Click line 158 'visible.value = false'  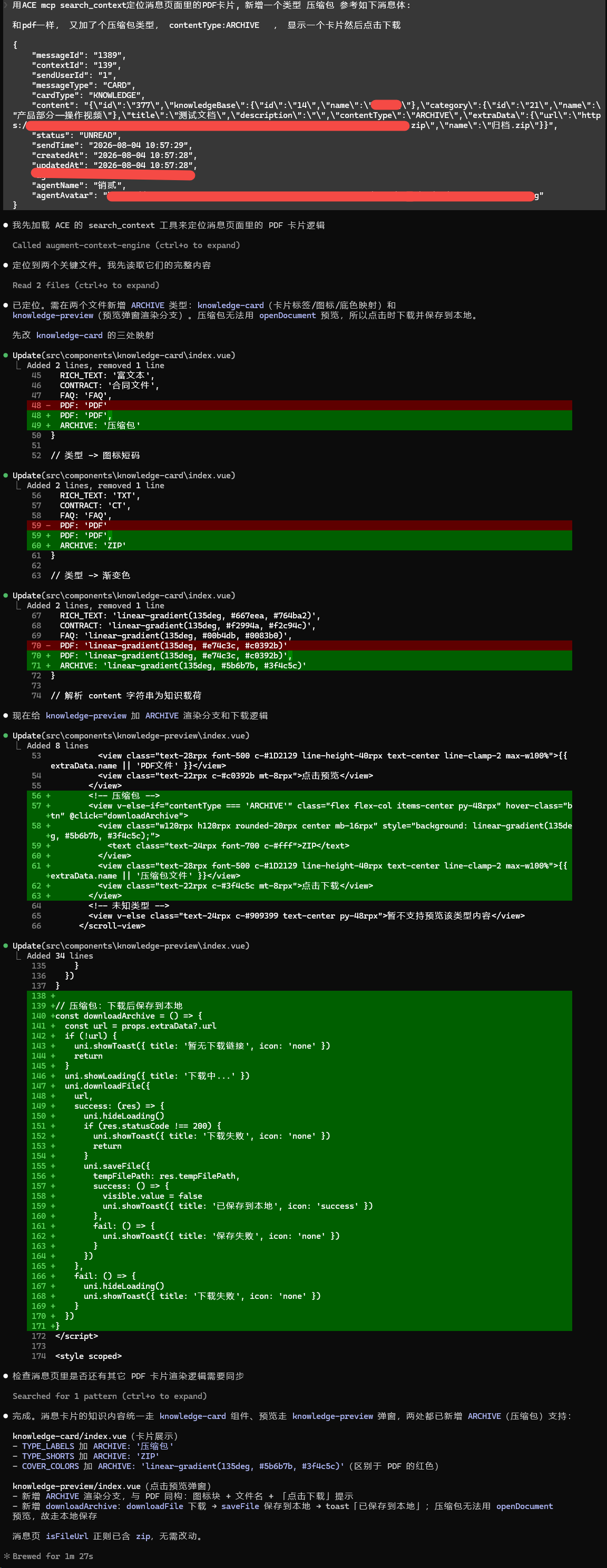(299, 1196)
